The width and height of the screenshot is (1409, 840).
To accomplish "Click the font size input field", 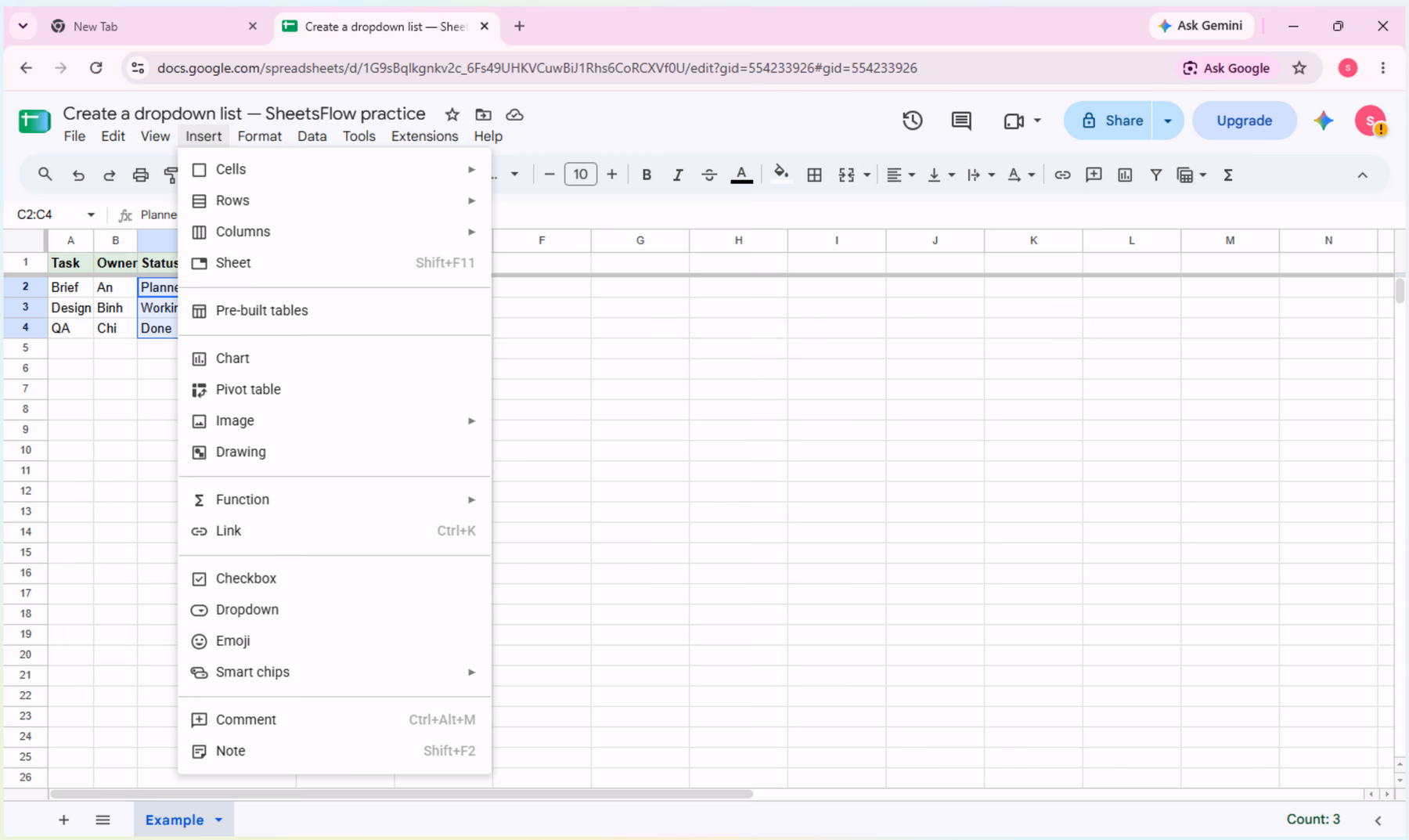I will pos(581,175).
